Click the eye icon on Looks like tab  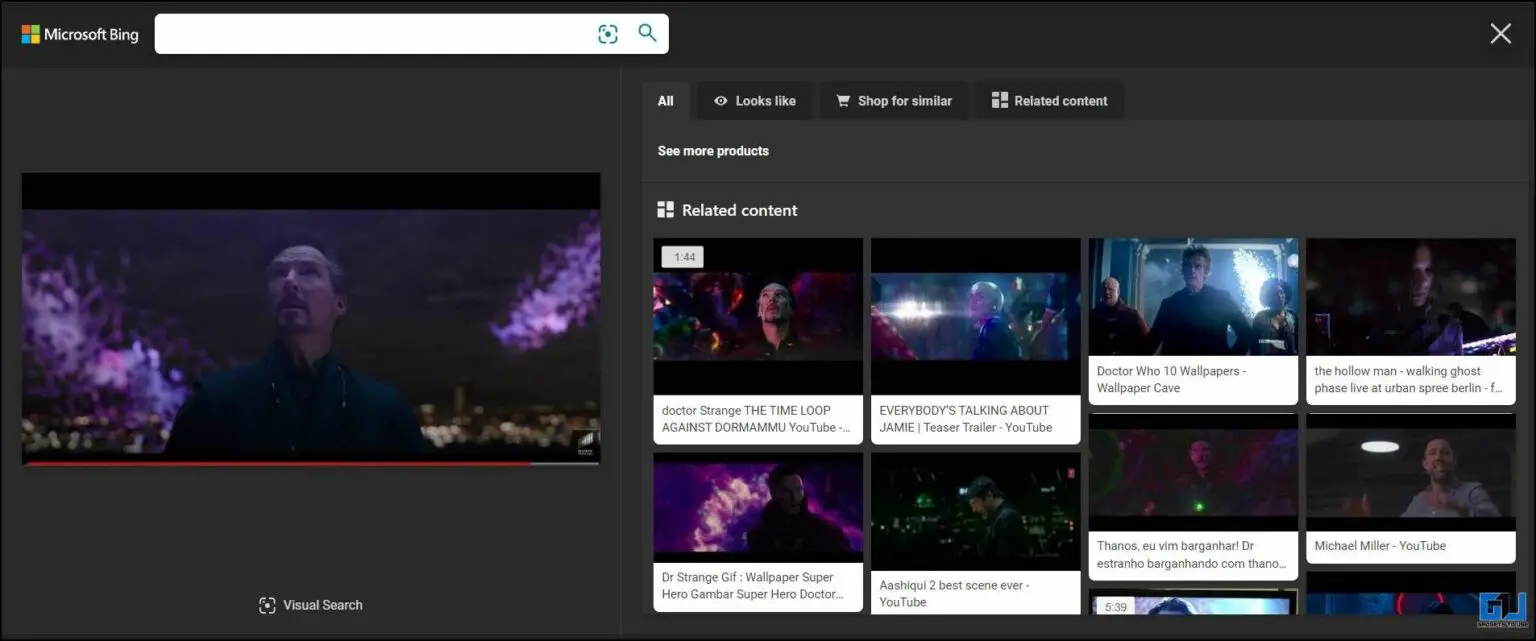coord(721,100)
